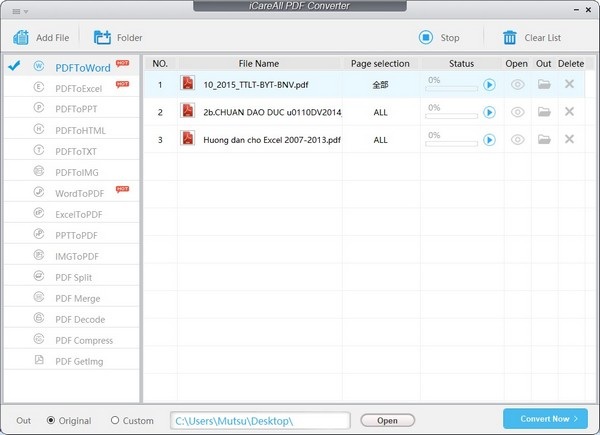The height and width of the screenshot is (435, 600).
Task: Delete 10_2015_TTLT-BYT-BNV.pdf from the list
Action: (x=569, y=84)
